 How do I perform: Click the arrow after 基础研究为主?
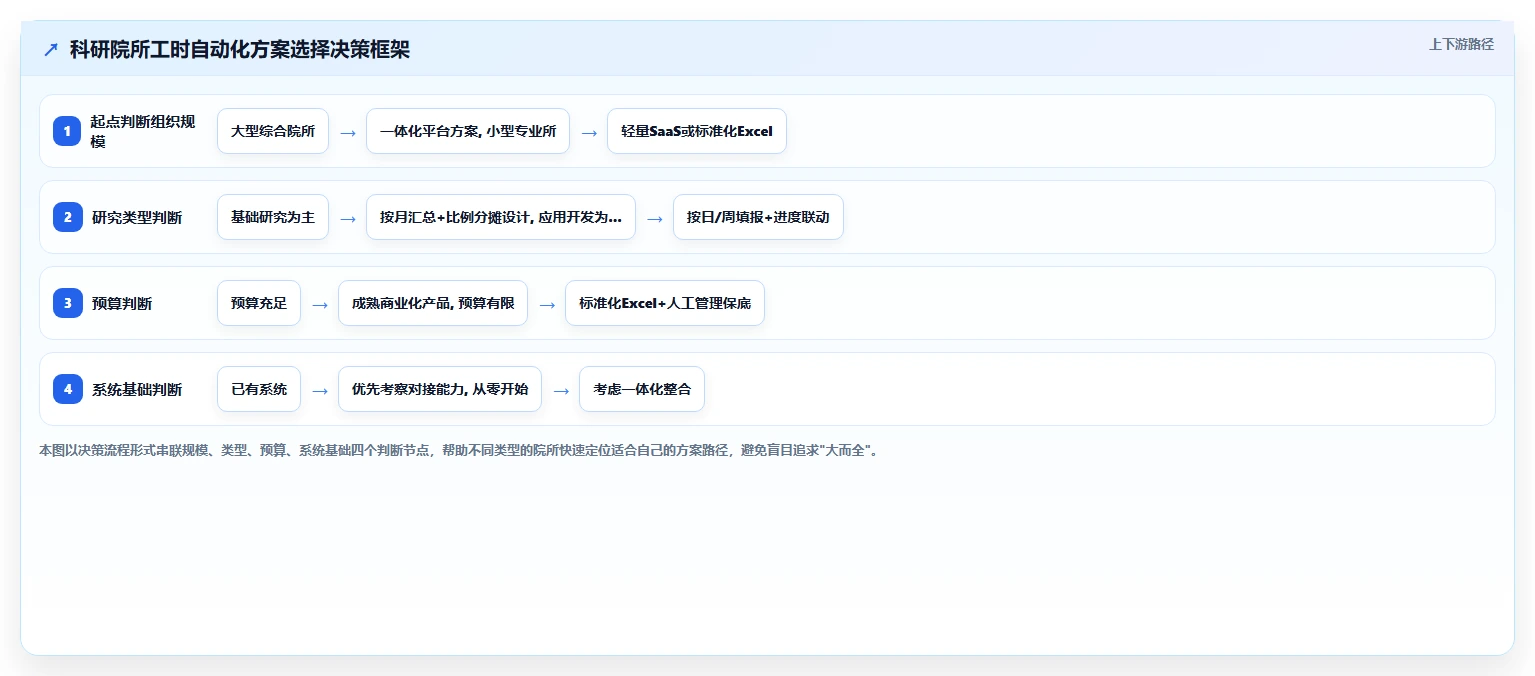click(348, 218)
